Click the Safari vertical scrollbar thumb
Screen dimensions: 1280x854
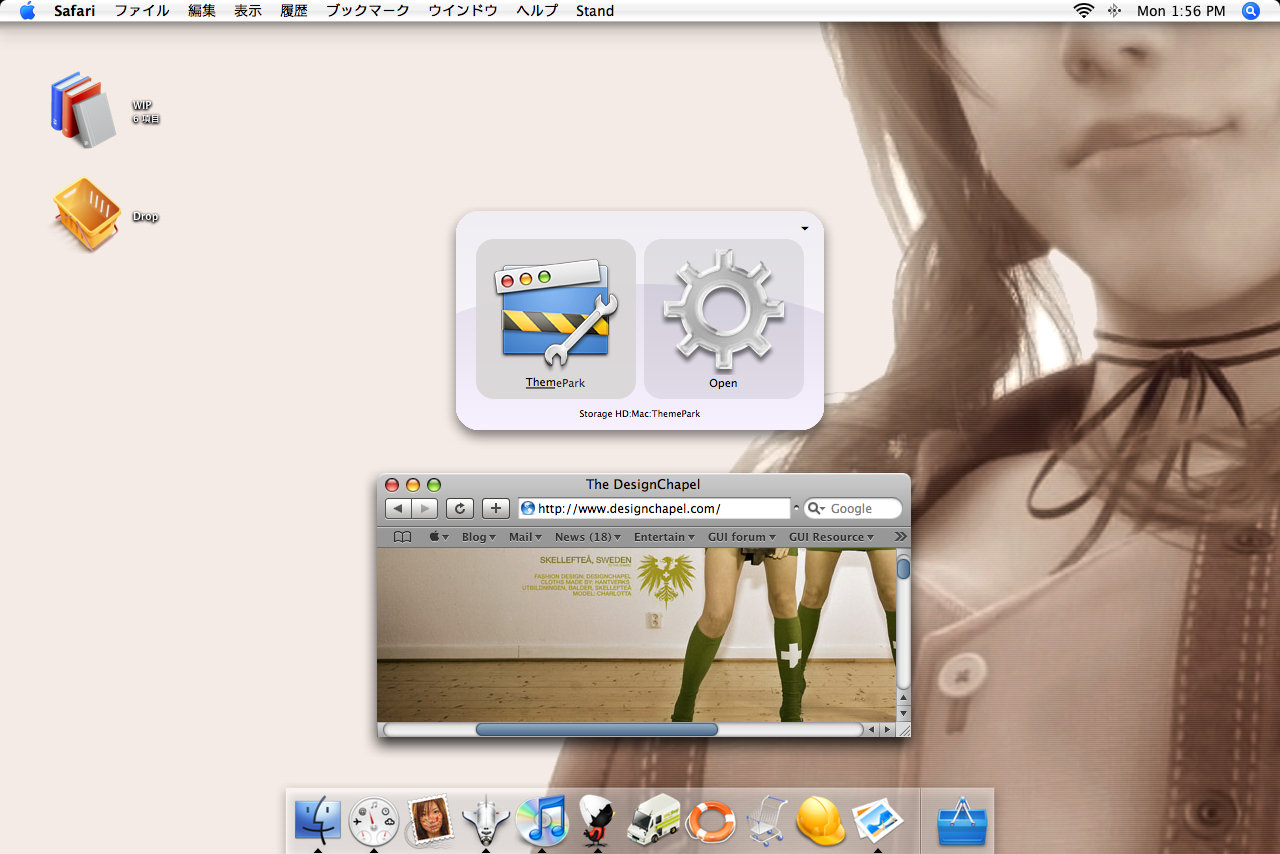pos(903,569)
